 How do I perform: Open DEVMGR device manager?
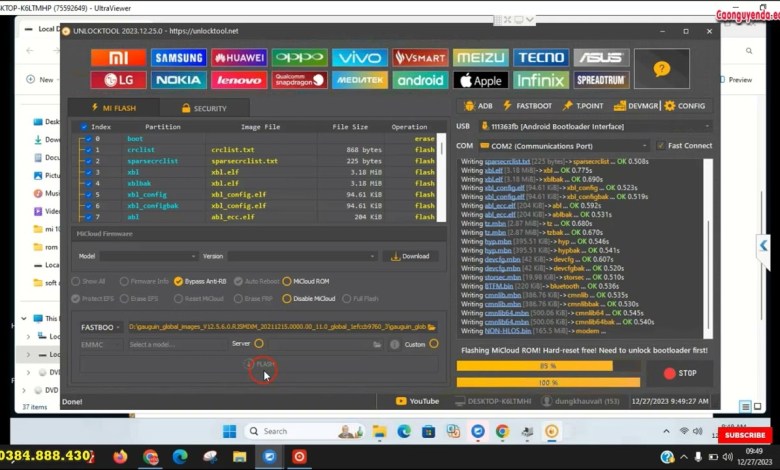click(x=636, y=106)
